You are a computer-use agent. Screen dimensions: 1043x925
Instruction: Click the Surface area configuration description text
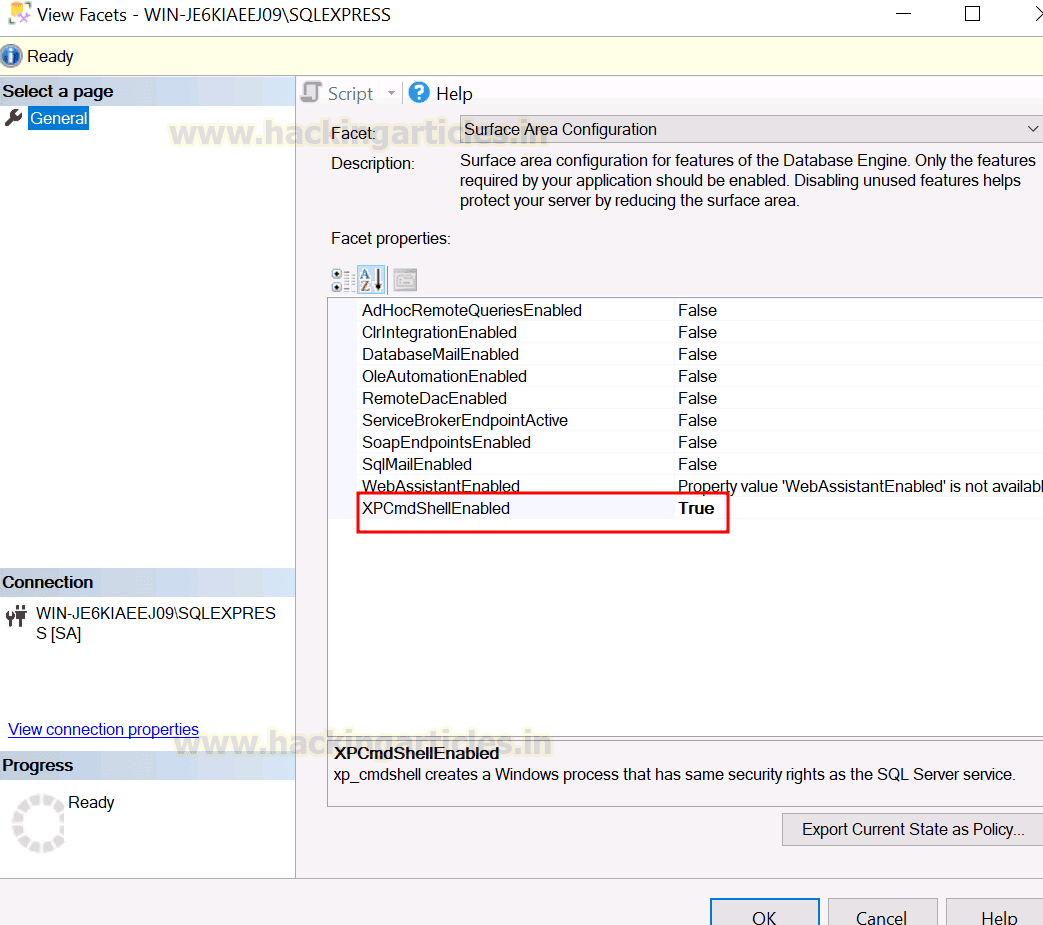[x=748, y=180]
